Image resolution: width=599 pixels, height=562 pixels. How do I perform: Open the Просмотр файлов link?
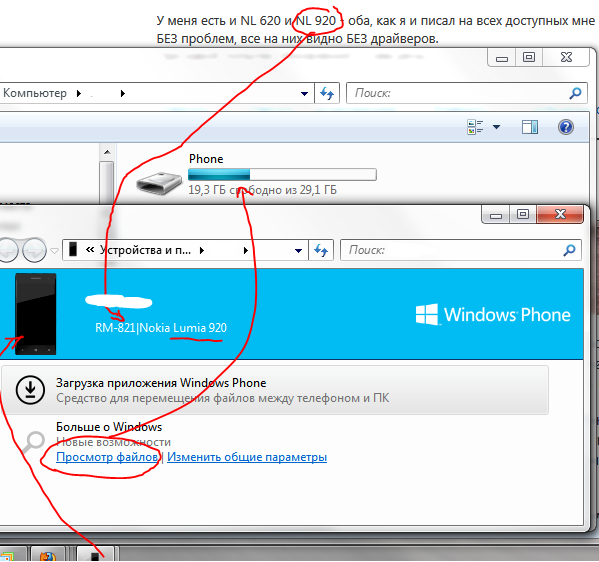tap(107, 457)
